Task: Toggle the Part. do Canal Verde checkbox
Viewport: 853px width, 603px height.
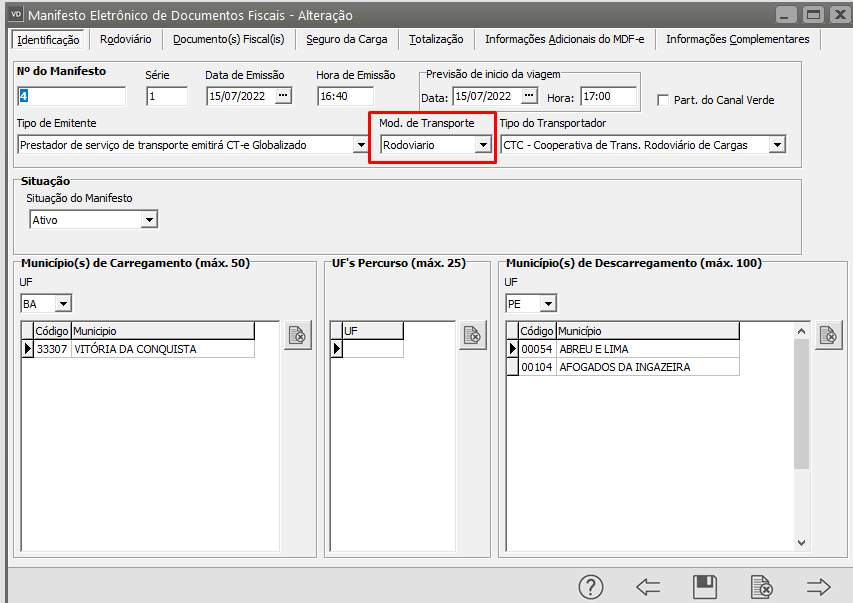Action: point(663,100)
